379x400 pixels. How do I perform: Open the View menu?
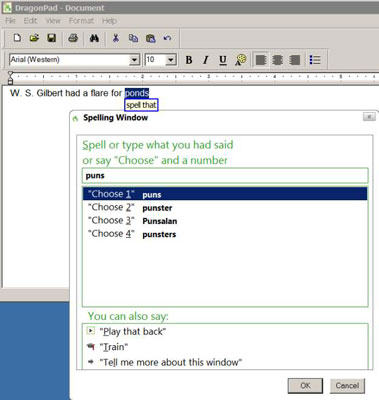point(53,21)
